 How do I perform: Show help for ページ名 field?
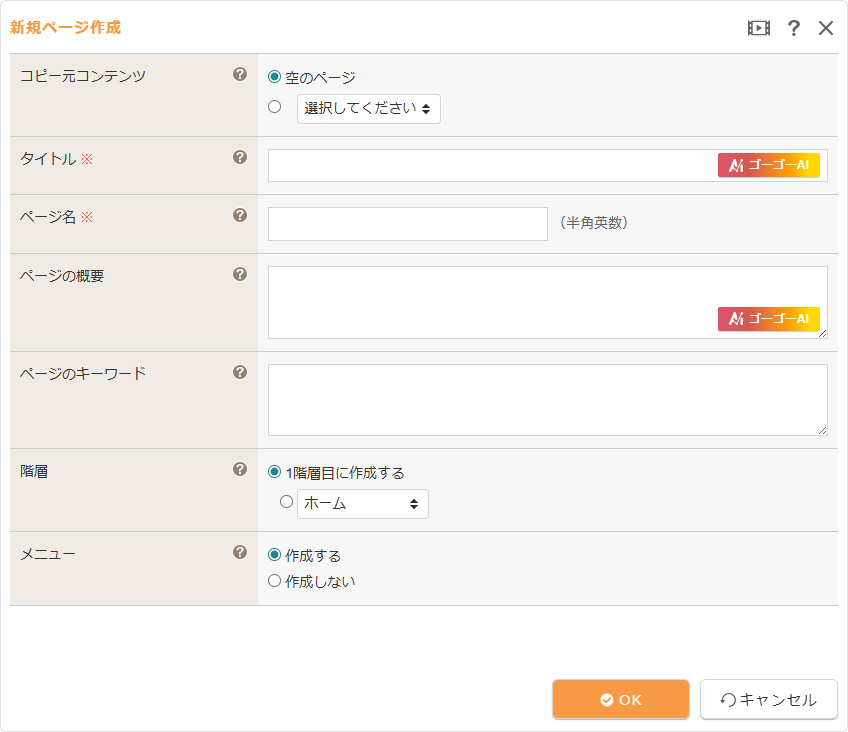tap(240, 215)
